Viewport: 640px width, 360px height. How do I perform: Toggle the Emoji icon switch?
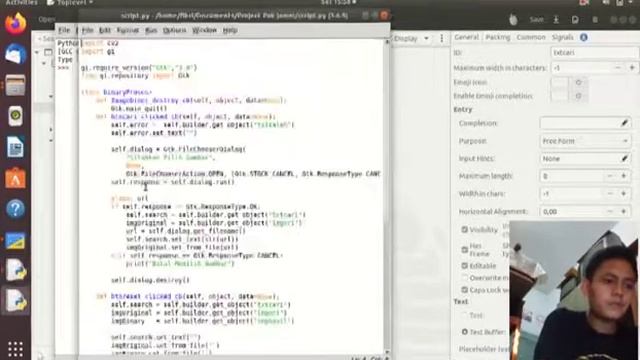(569, 82)
